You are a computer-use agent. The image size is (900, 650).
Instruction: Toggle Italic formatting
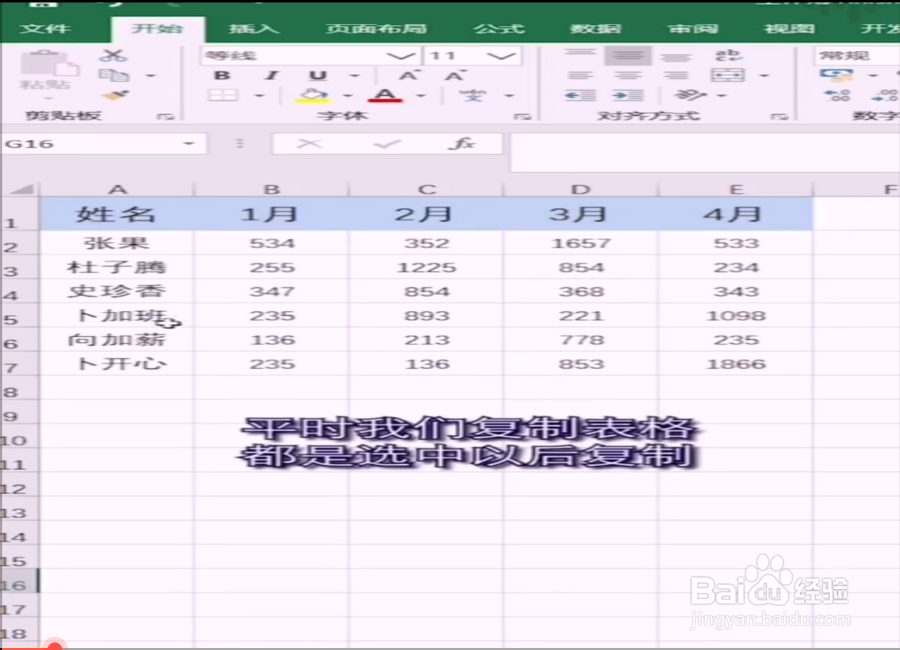tap(271, 75)
